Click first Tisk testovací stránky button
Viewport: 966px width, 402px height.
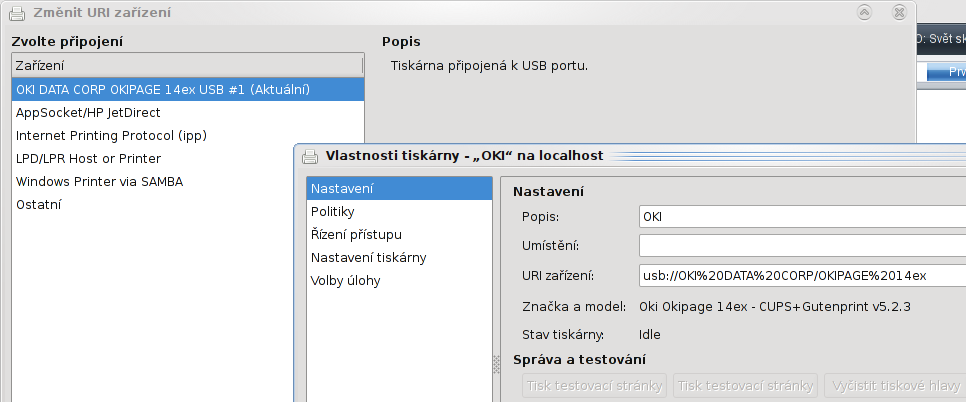595,386
